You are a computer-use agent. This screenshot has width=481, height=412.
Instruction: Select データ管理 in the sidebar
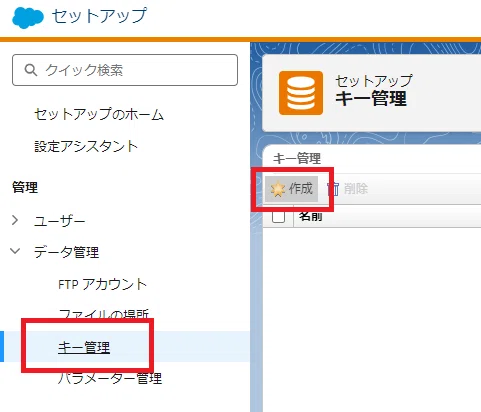tap(66, 252)
